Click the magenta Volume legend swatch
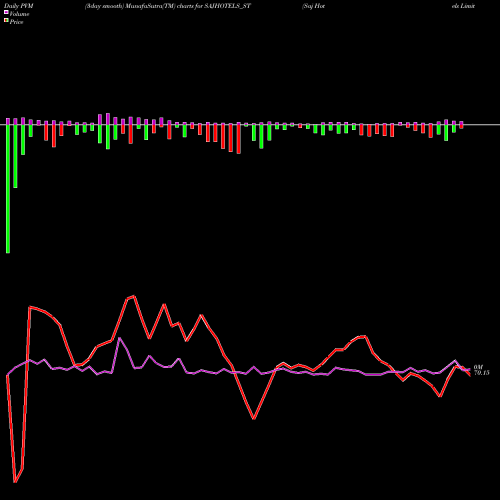 [x=6, y=13]
